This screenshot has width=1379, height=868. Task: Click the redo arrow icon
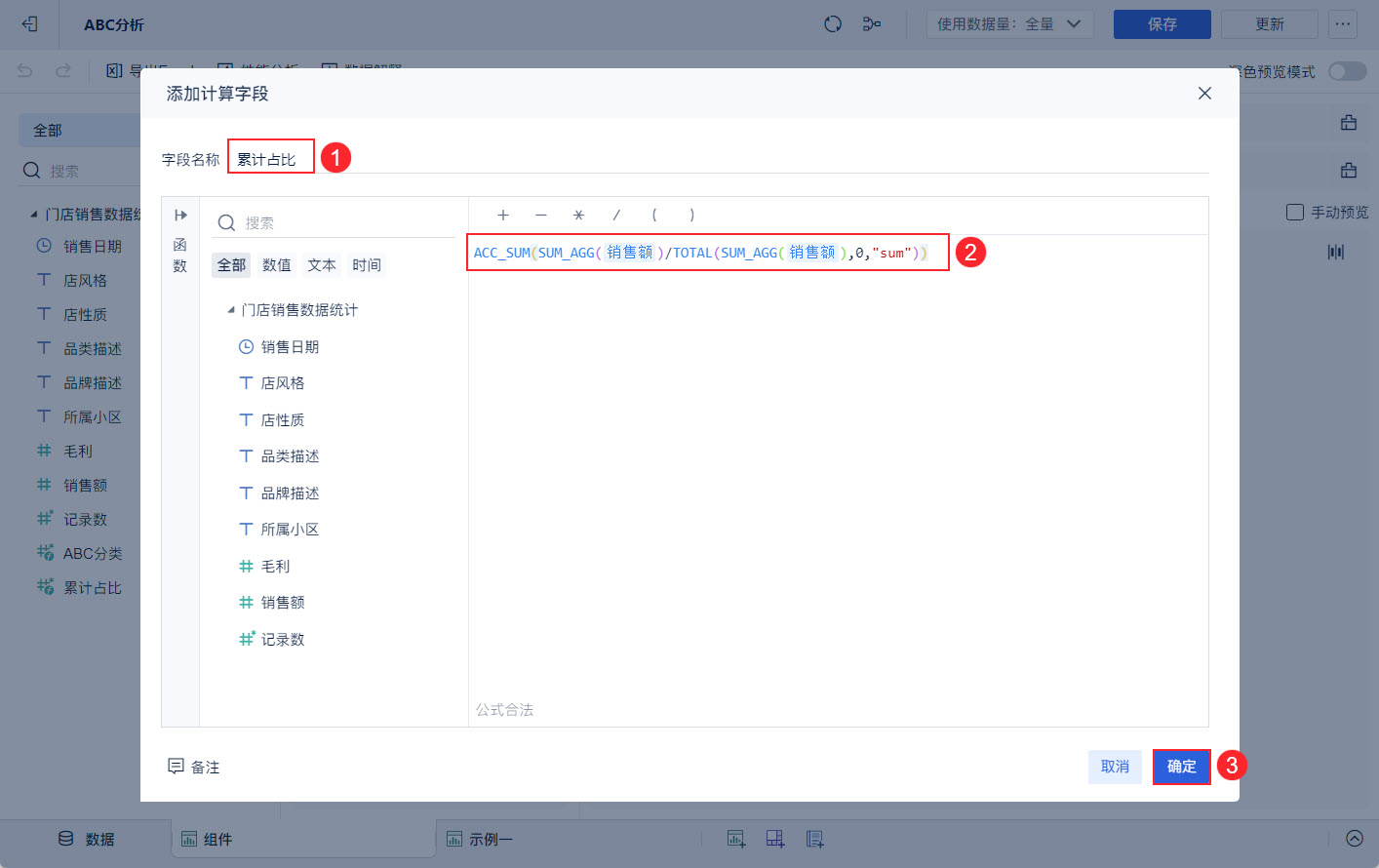[x=63, y=70]
